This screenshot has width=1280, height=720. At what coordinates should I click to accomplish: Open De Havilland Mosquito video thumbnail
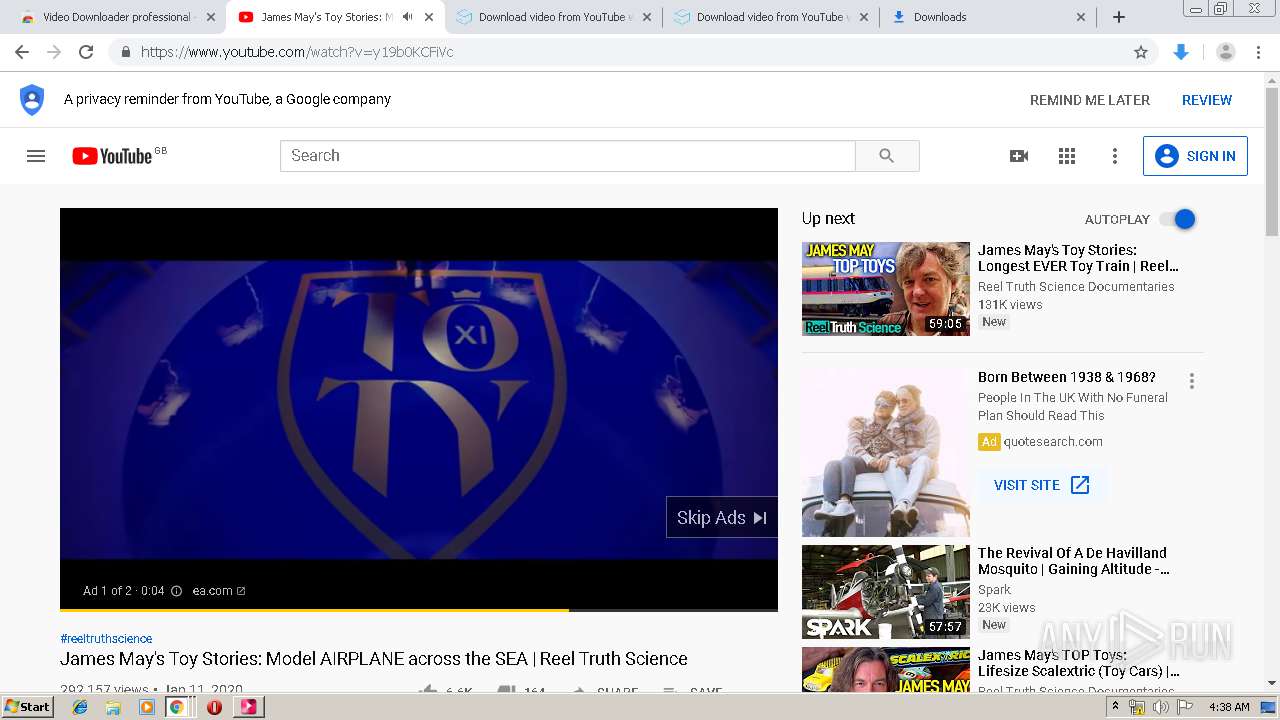(886, 592)
